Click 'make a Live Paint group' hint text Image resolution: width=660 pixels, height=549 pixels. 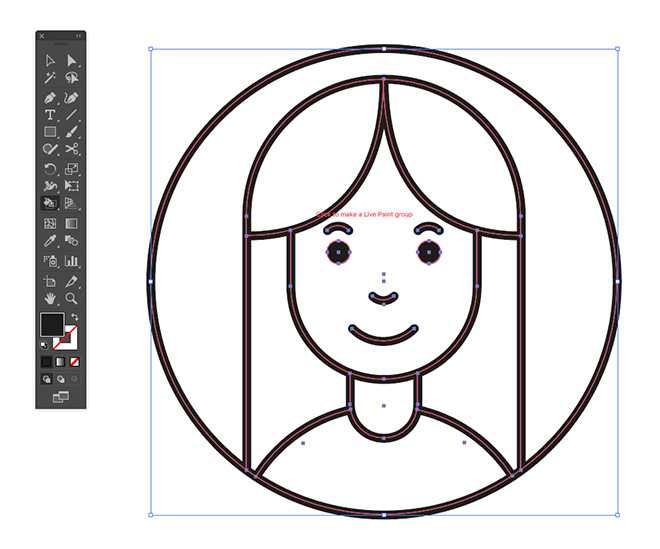(377, 214)
